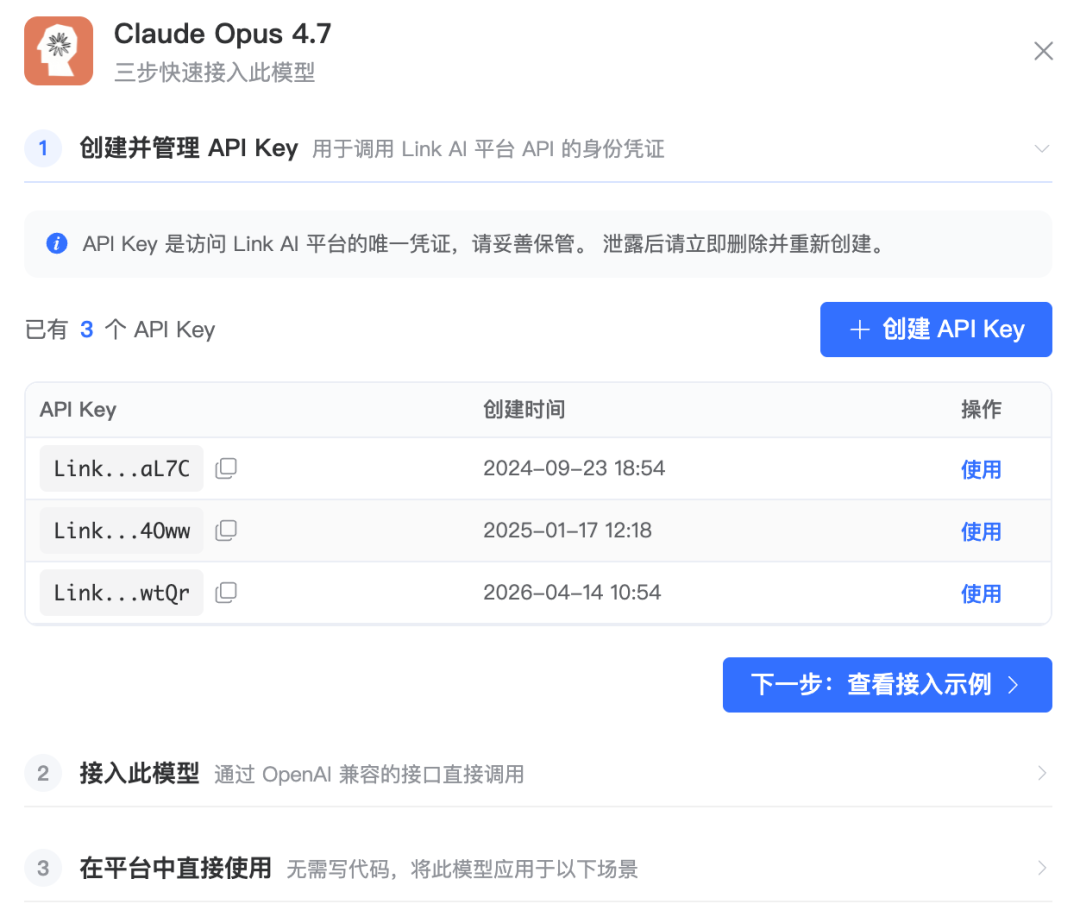Viewport: 1080px width, 923px height.
Task: Click the 创建 API Key button
Action: pos(935,329)
